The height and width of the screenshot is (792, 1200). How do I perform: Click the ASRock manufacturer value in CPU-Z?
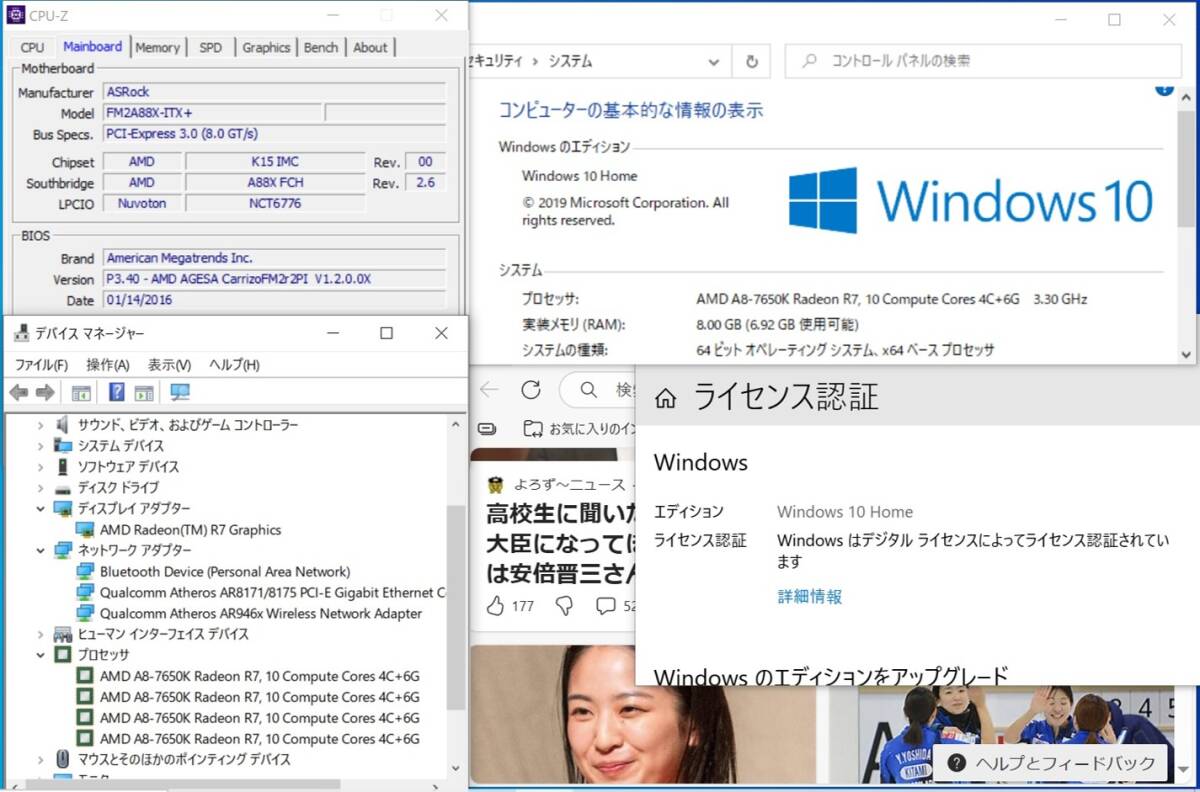point(274,92)
